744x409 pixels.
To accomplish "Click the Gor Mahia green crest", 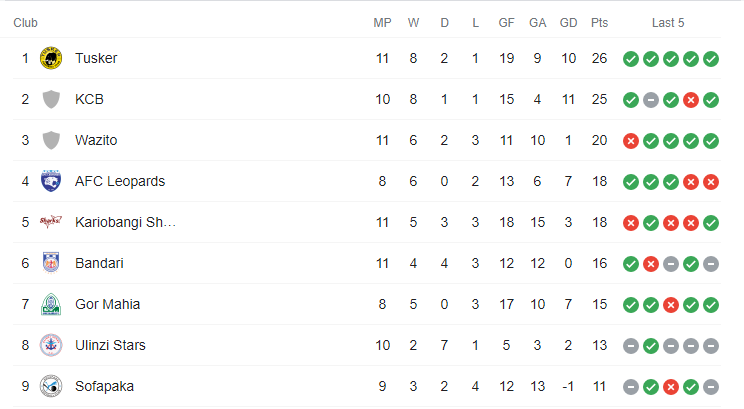I will pos(51,304).
